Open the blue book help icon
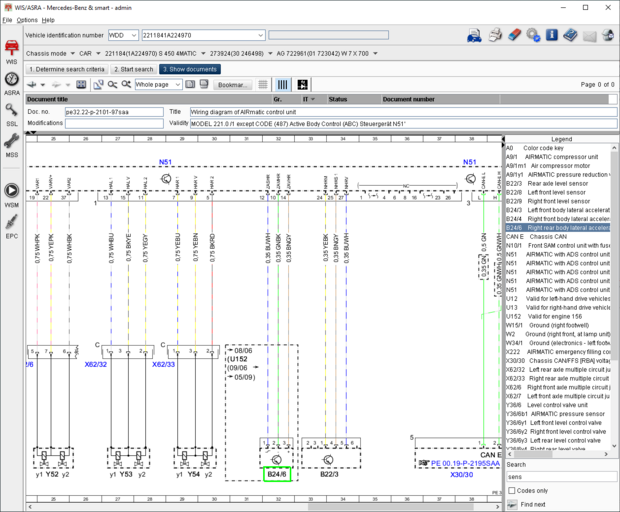 click(570, 35)
